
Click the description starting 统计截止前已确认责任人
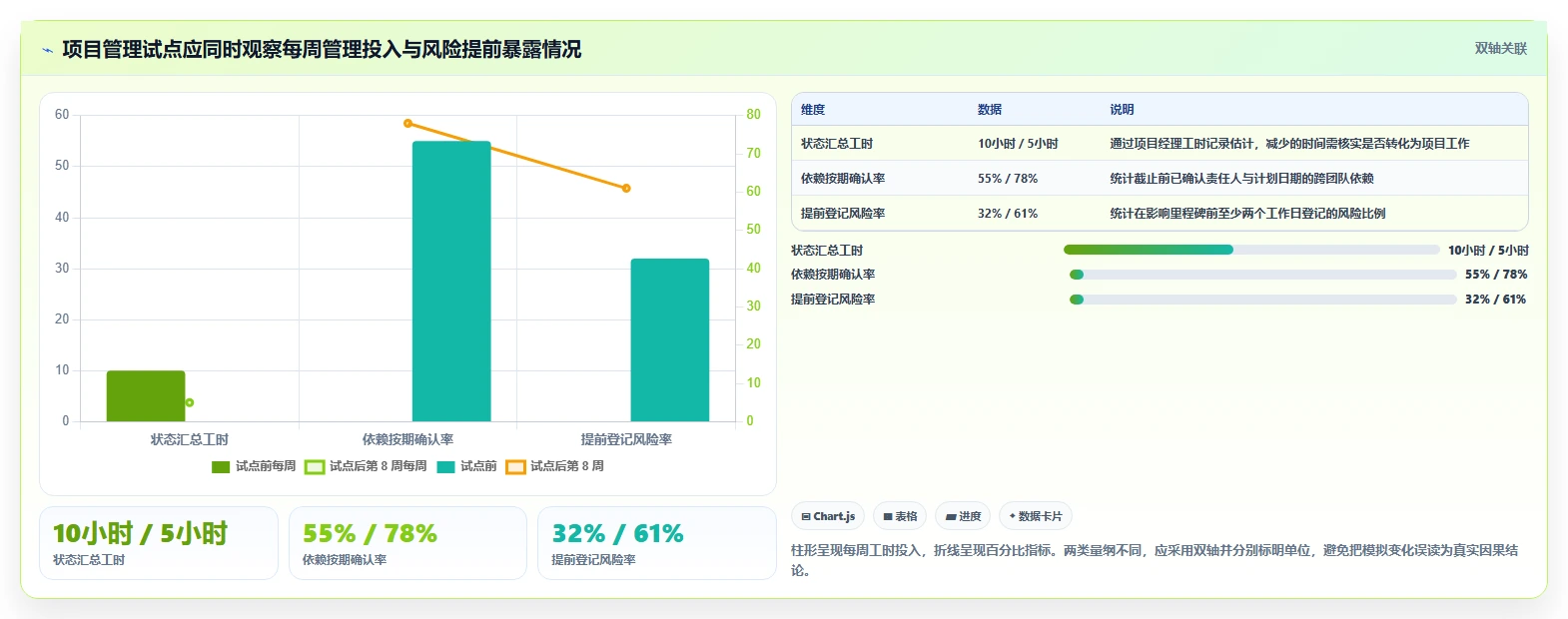tap(1241, 179)
